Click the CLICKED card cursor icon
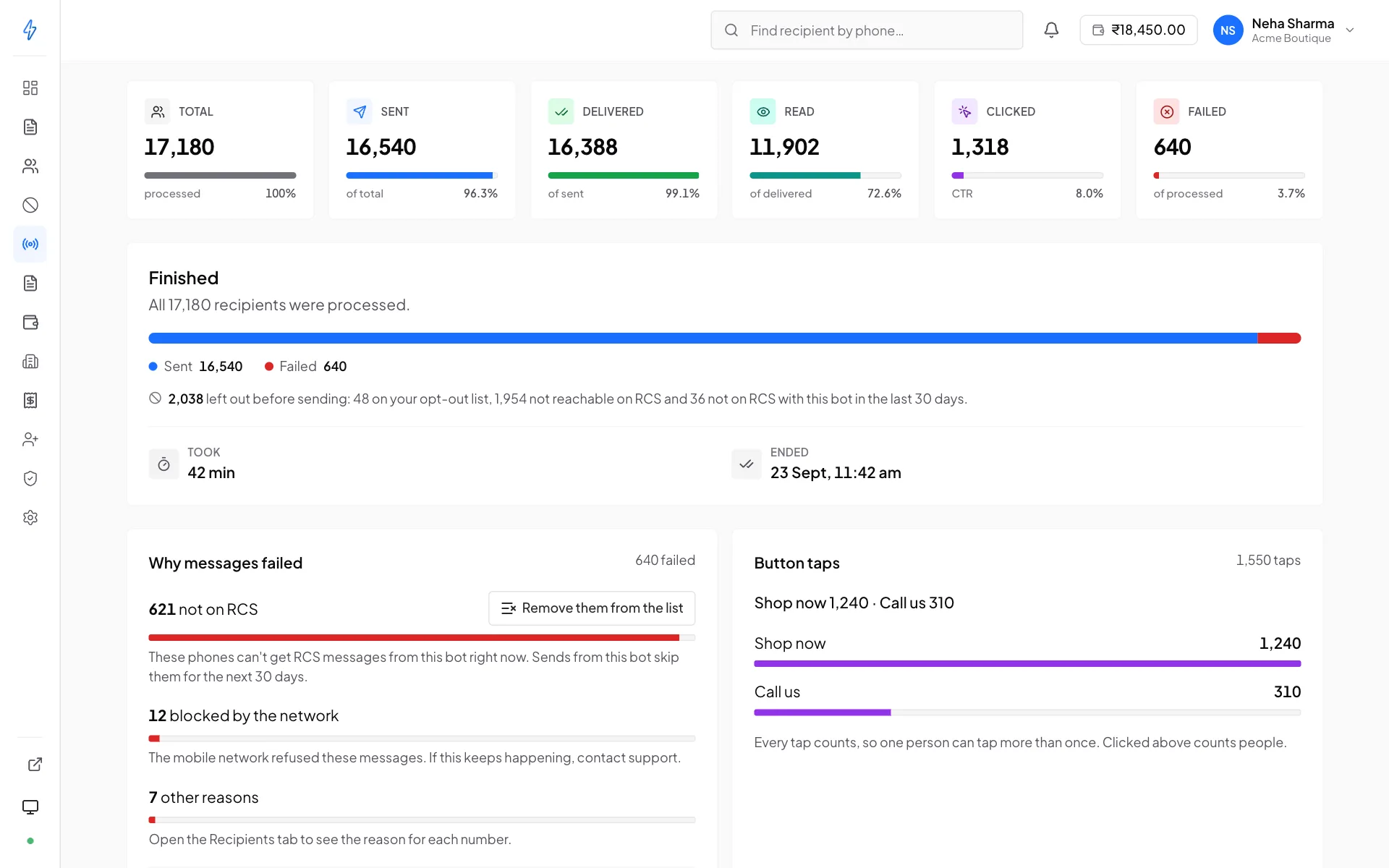Viewport: 1389px width, 868px height. coord(964,111)
